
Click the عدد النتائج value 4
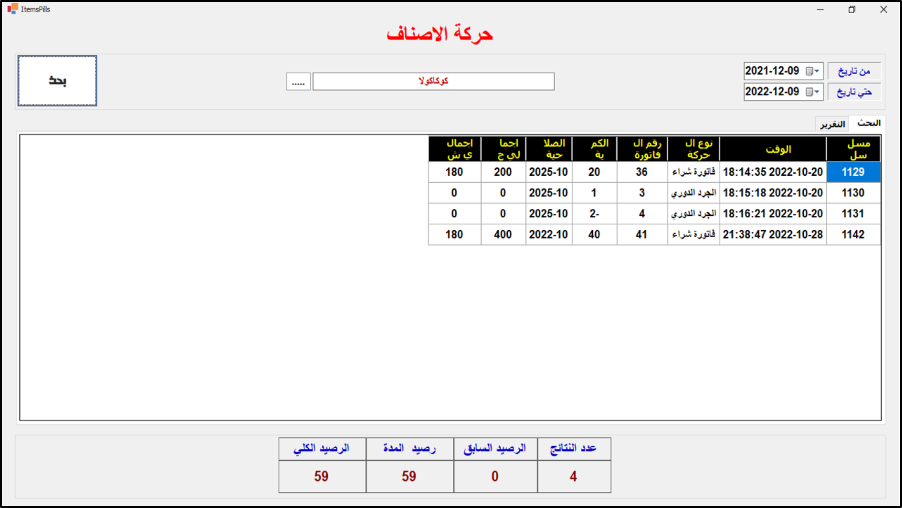[573, 477]
